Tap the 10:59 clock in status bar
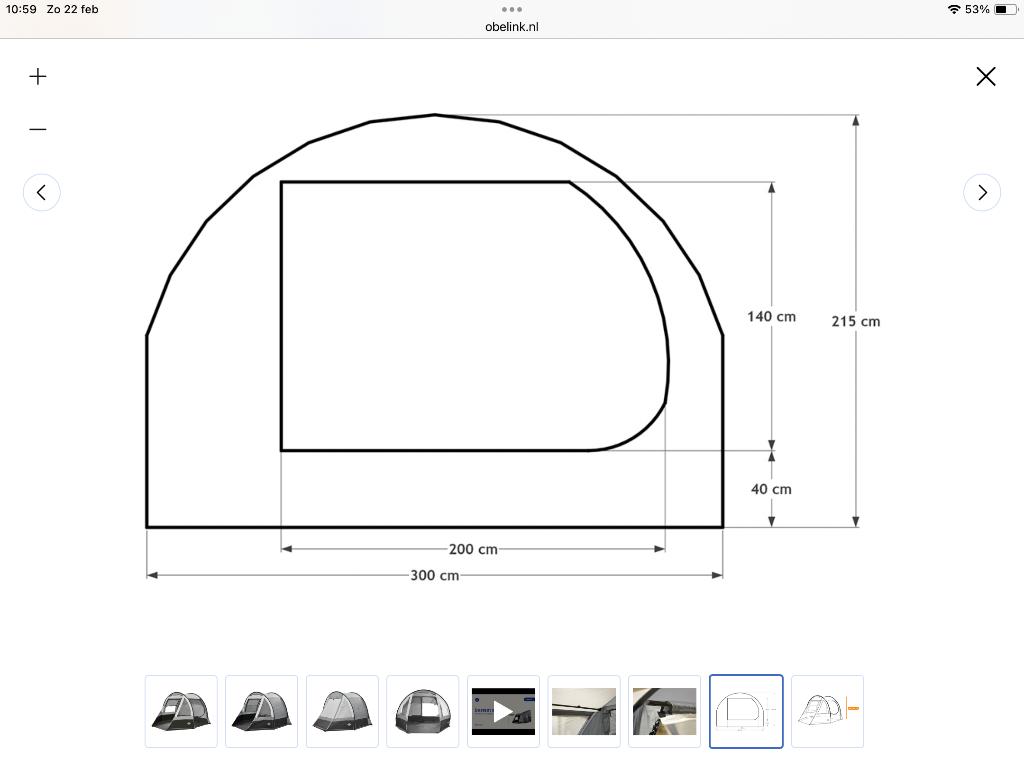The height and width of the screenshot is (768, 1024). click(21, 9)
